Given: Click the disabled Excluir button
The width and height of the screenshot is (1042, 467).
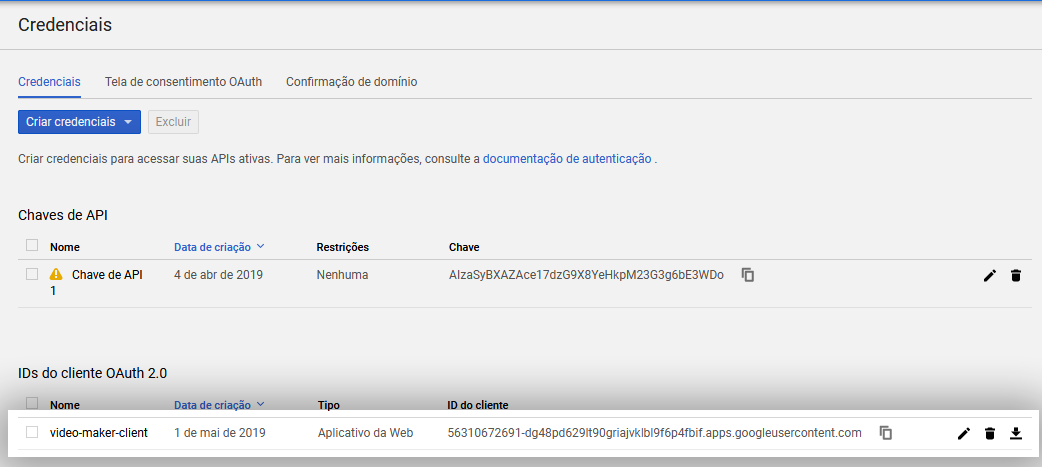Looking at the screenshot, I should click(x=173, y=122).
